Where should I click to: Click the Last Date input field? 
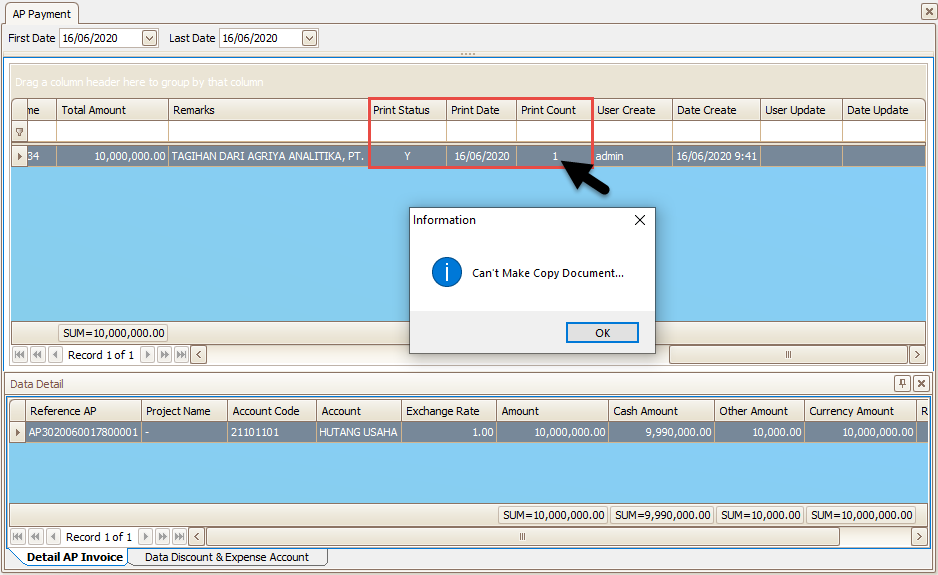click(x=260, y=38)
